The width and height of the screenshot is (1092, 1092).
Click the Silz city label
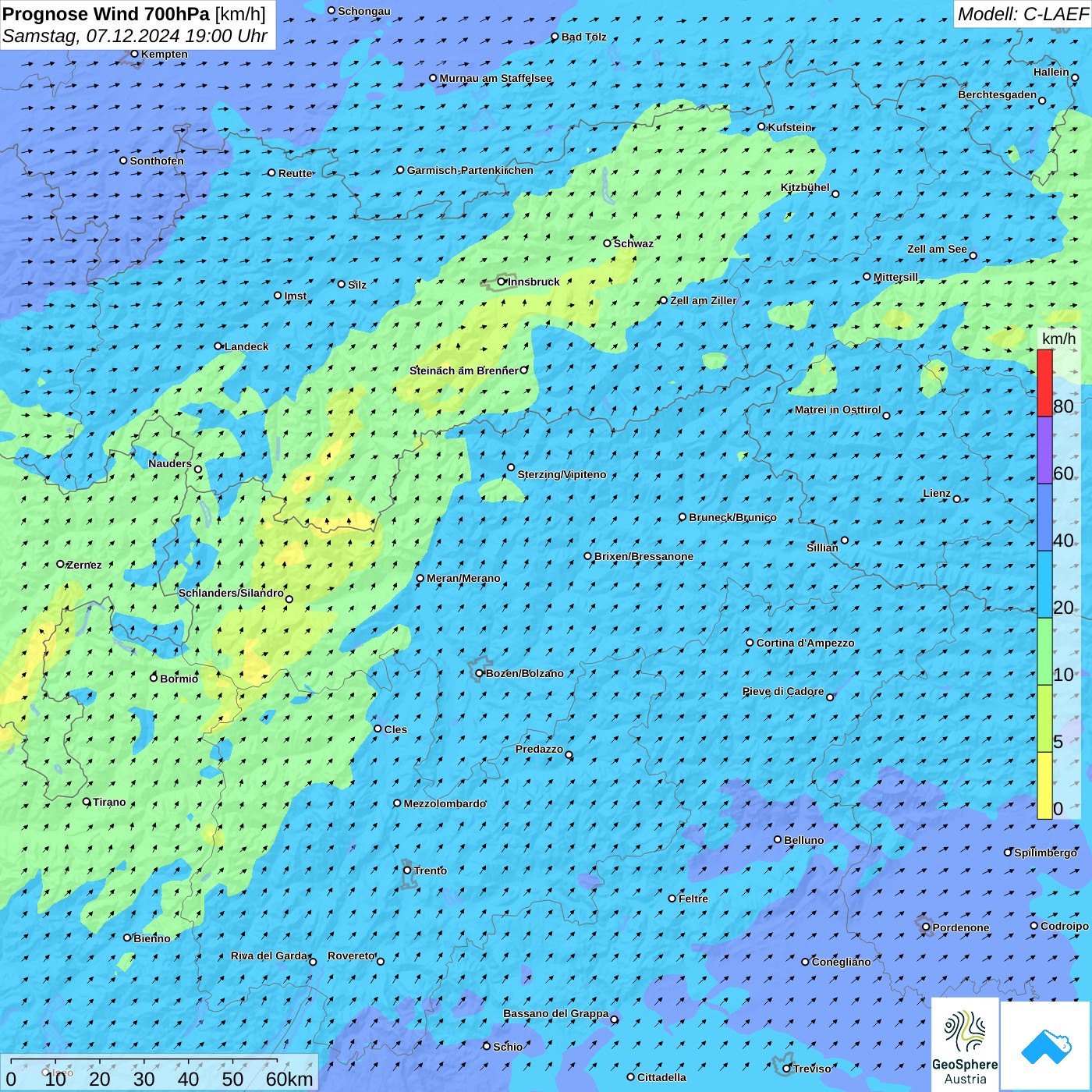point(357,285)
